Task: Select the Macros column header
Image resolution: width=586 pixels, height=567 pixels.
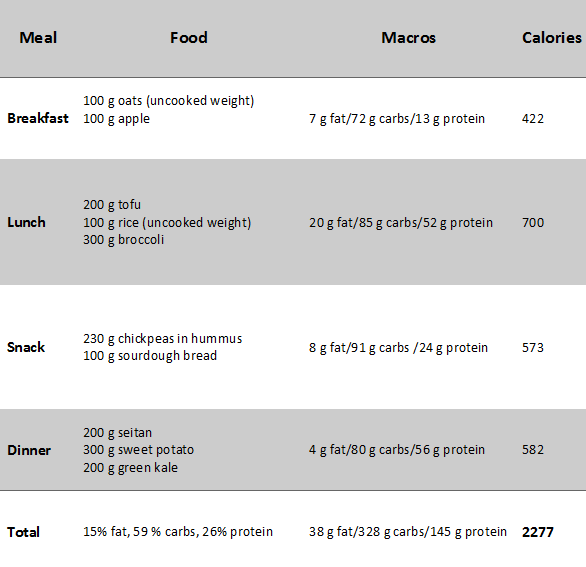Action: pos(408,38)
